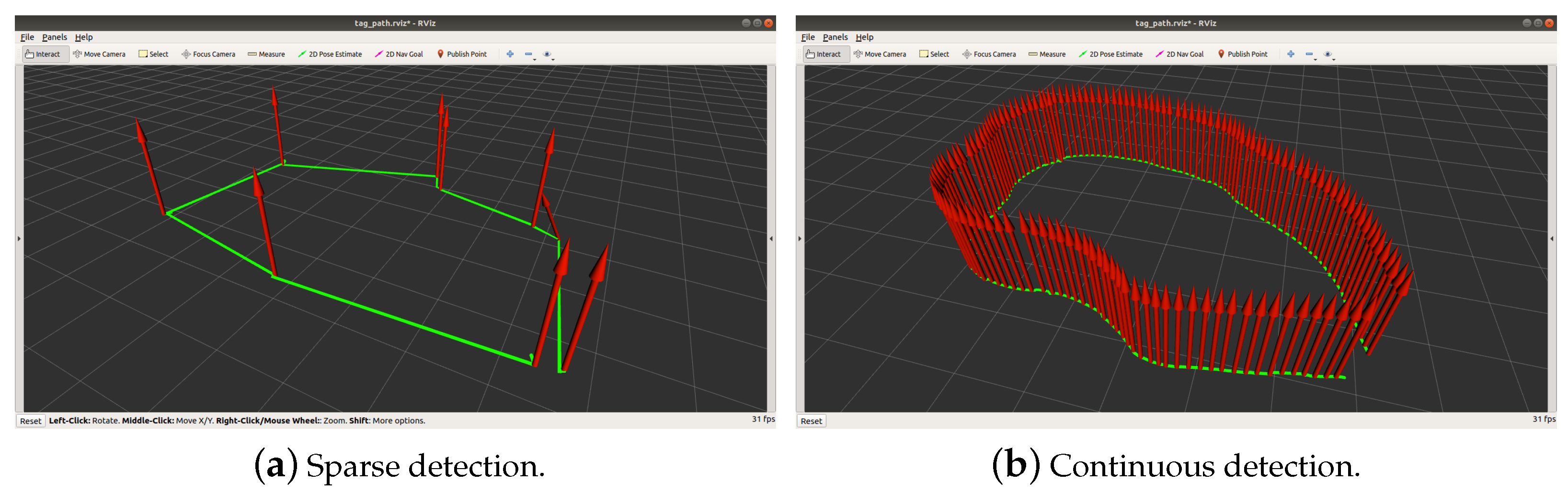
Task: Open File menu in left RViz window
Action: point(27,37)
